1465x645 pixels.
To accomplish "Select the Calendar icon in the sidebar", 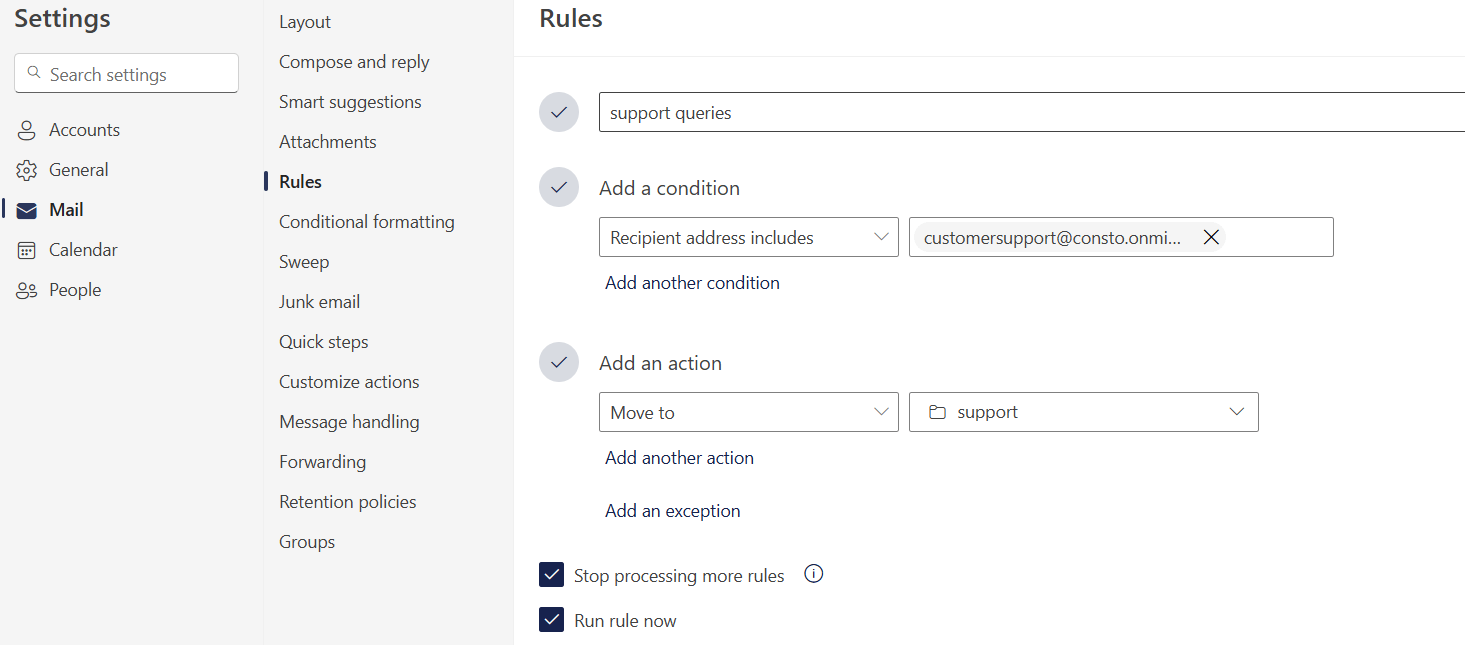I will pos(27,249).
